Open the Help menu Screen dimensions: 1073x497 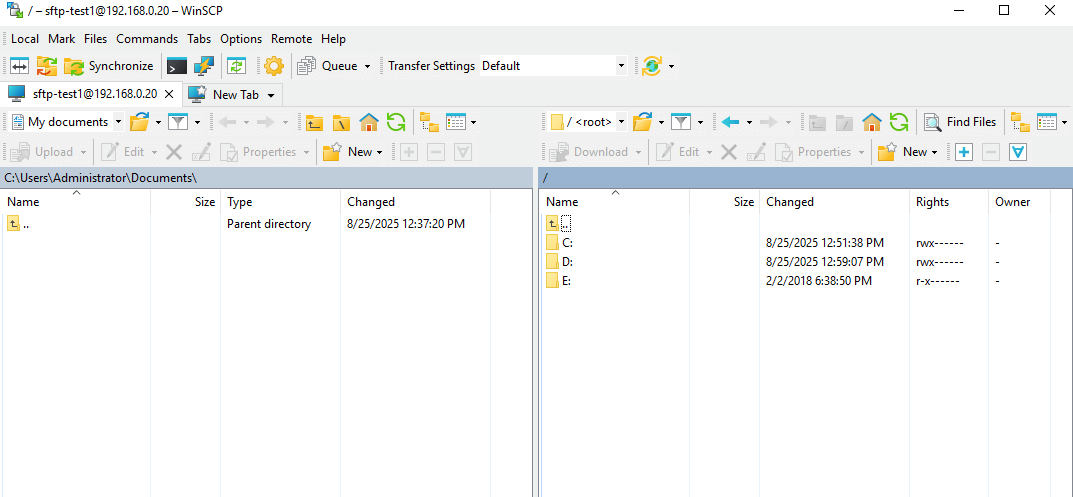333,39
